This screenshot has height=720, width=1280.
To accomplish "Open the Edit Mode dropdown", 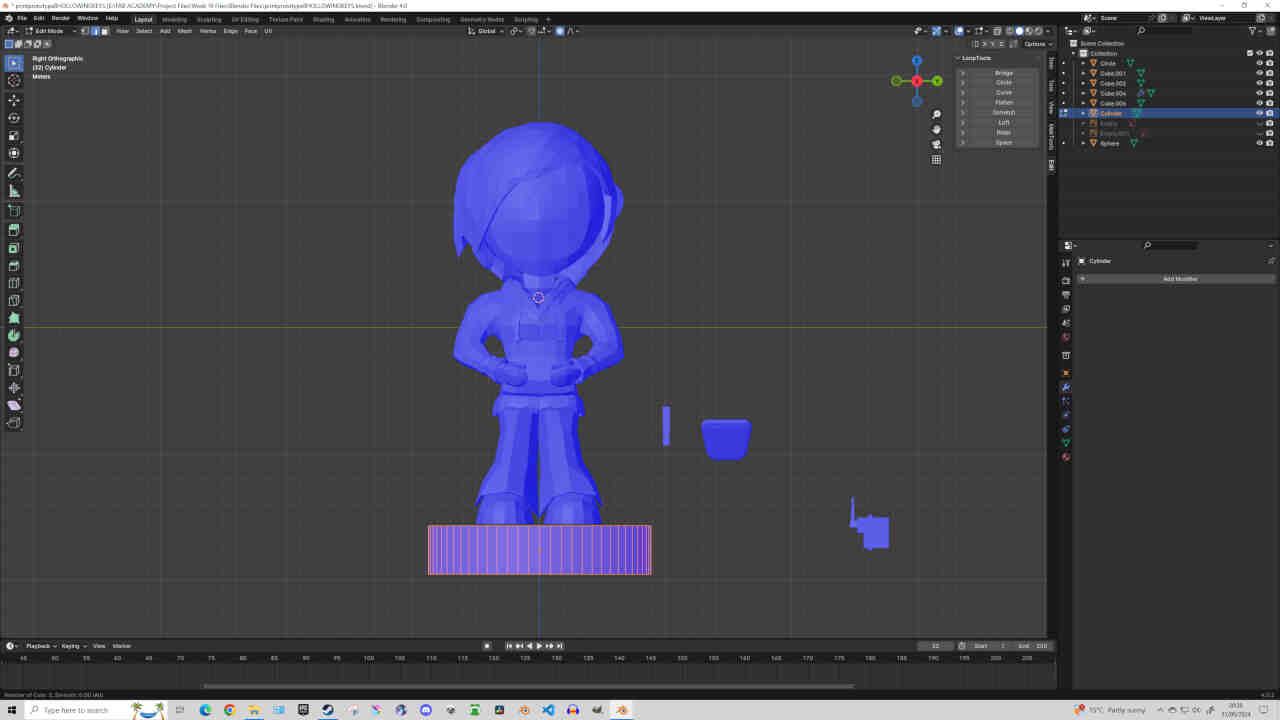I will click(x=50, y=31).
